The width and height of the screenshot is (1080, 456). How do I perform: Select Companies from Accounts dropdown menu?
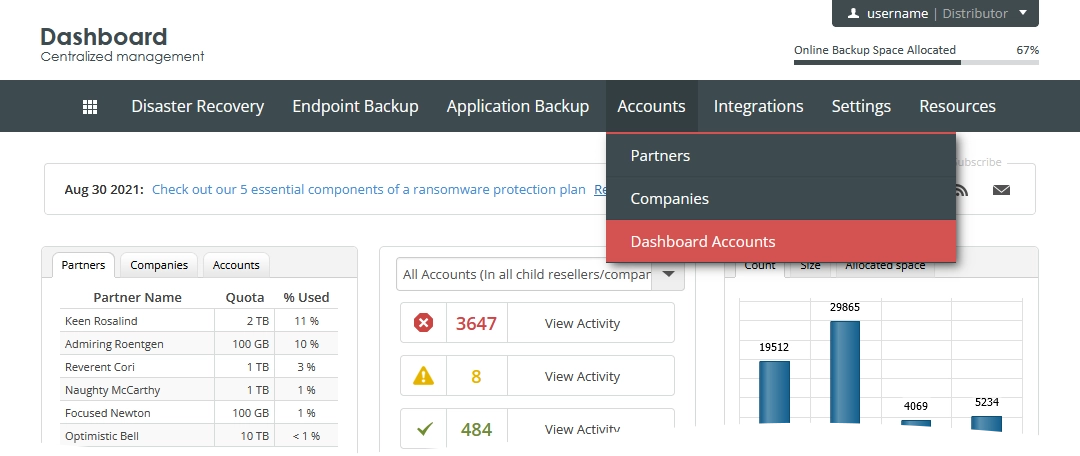[781, 198]
